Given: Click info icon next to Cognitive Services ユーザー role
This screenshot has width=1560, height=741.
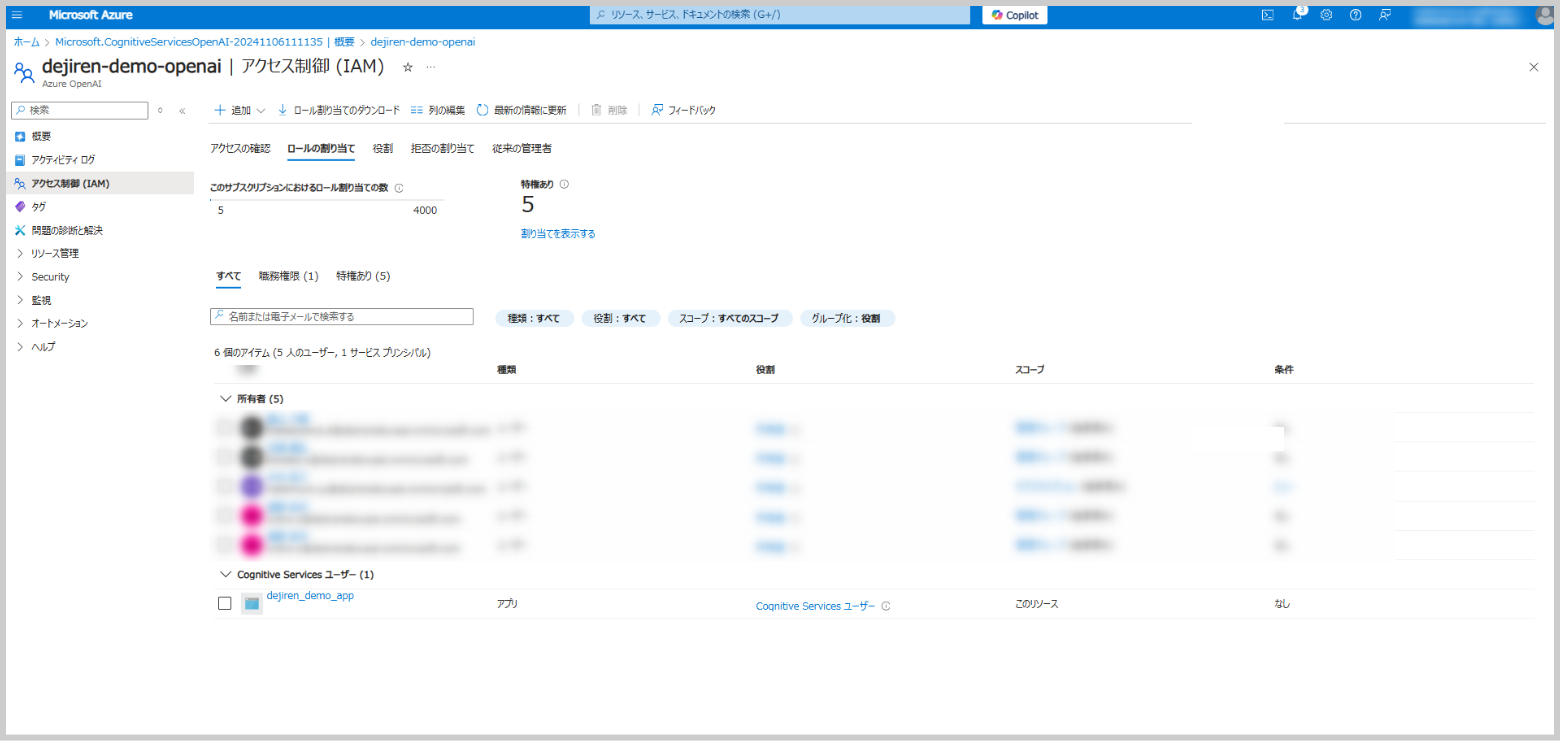Looking at the screenshot, I should pyautogui.click(x=886, y=606).
